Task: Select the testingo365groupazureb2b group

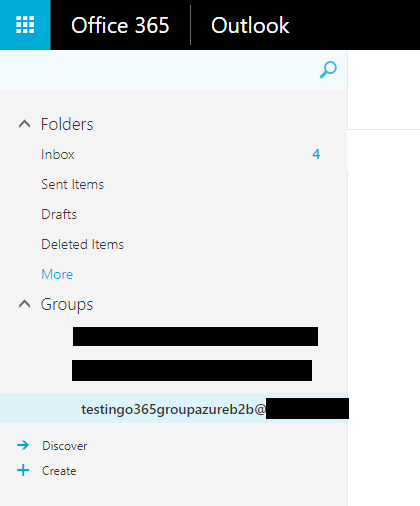Action: 174,408
